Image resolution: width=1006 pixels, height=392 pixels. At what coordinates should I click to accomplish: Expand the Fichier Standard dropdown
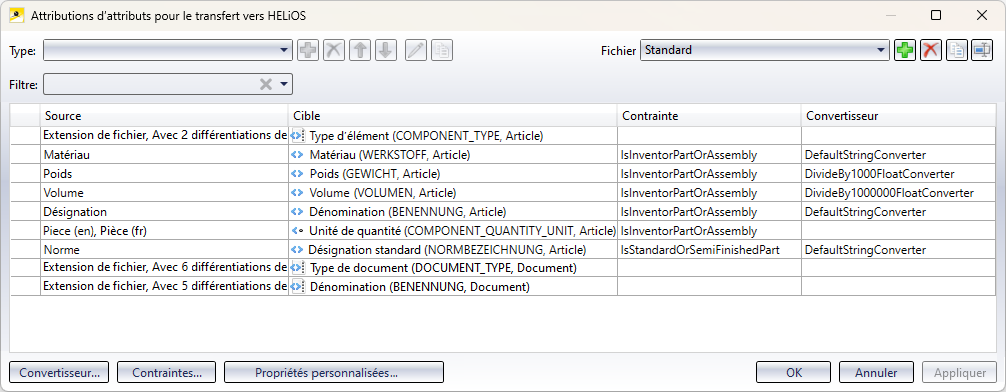[765, 50]
